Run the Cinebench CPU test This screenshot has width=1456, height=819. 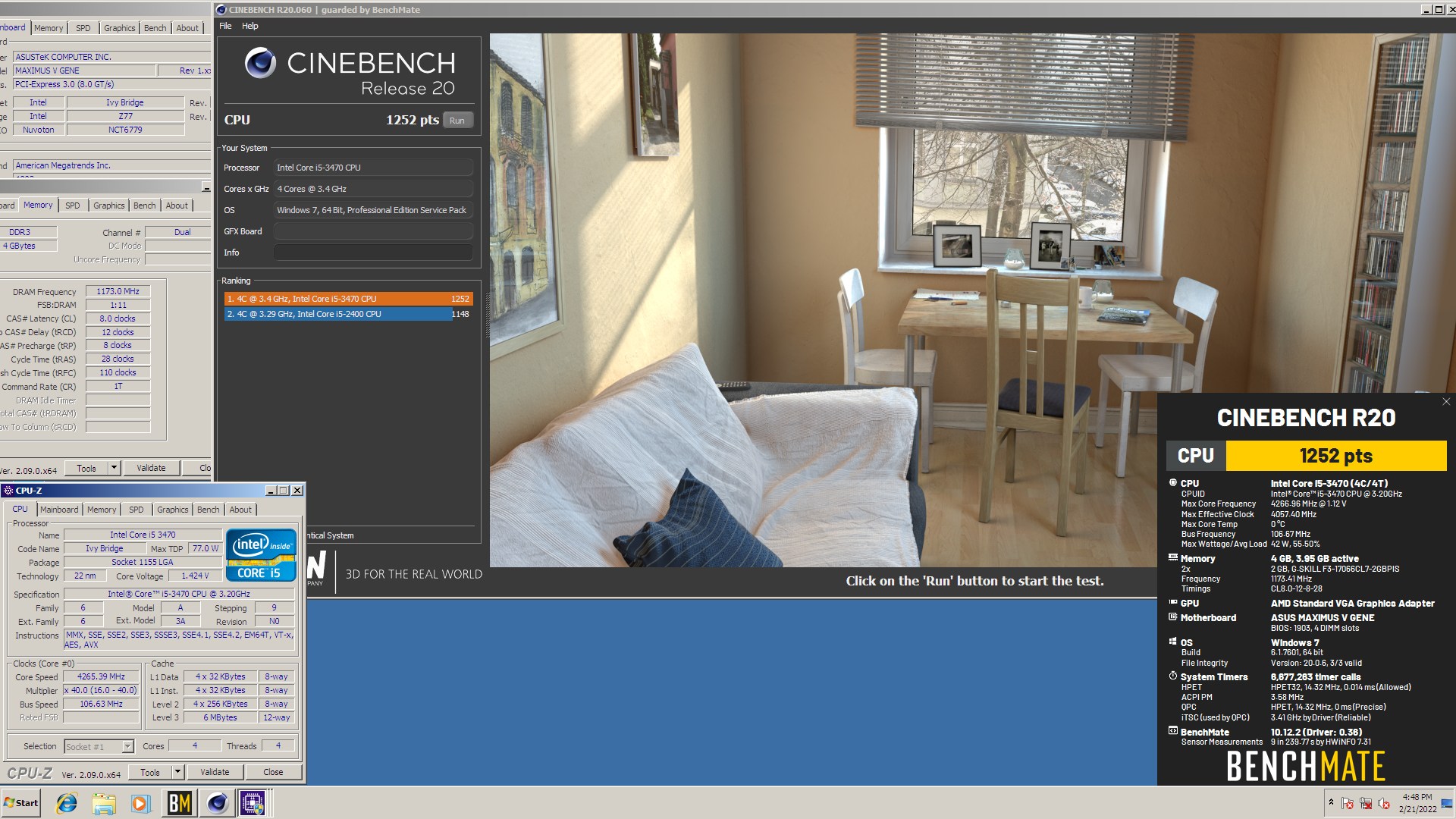pos(457,121)
